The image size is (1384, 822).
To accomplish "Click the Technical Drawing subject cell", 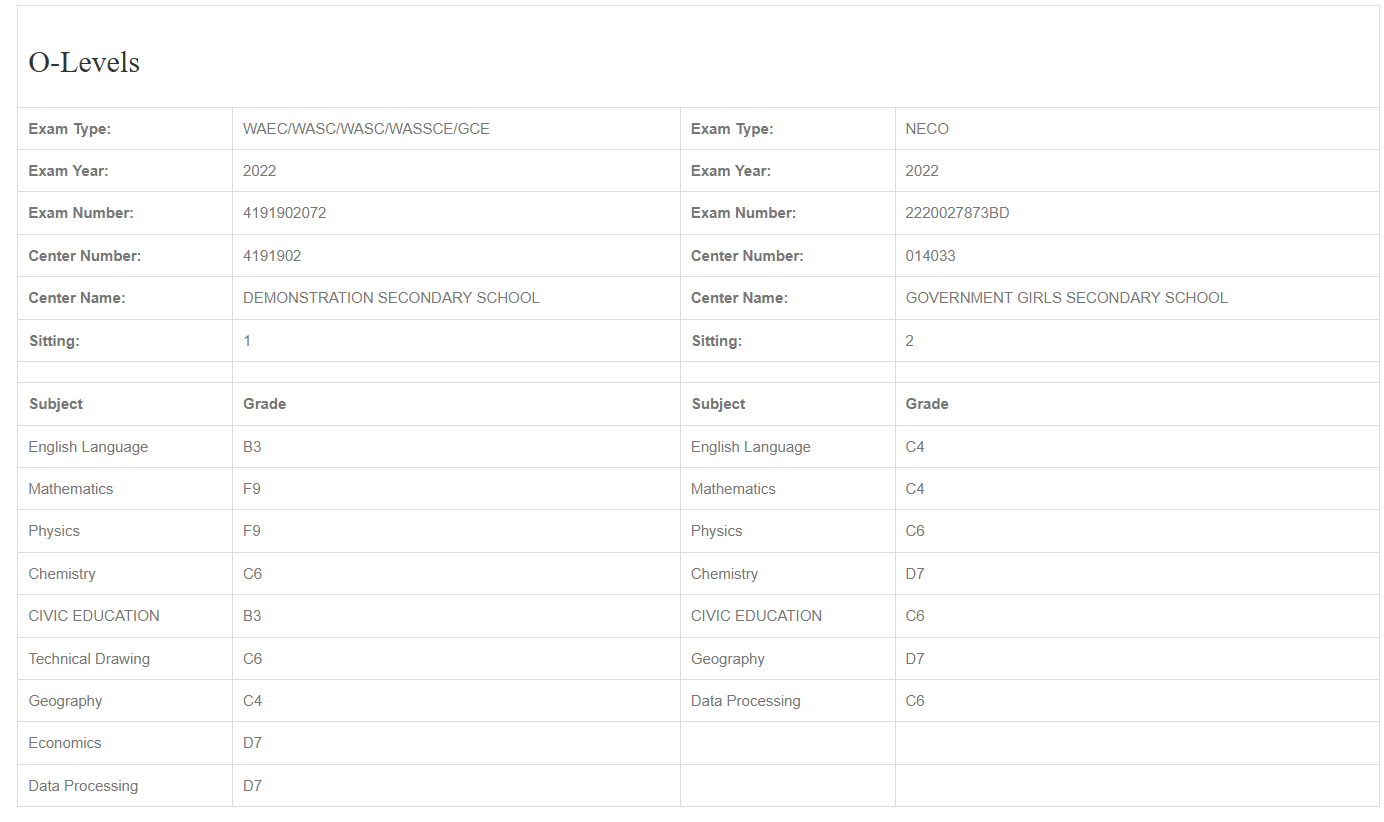I will pos(89,659).
